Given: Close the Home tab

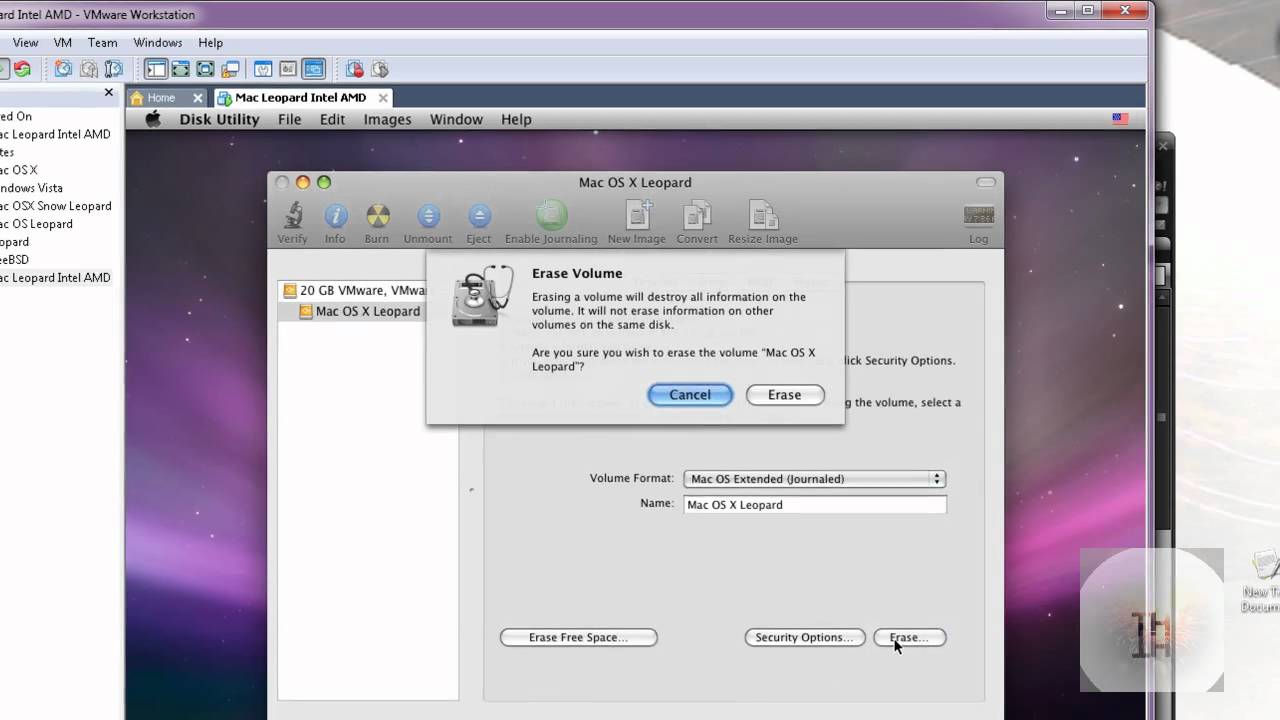Looking at the screenshot, I should [x=198, y=98].
